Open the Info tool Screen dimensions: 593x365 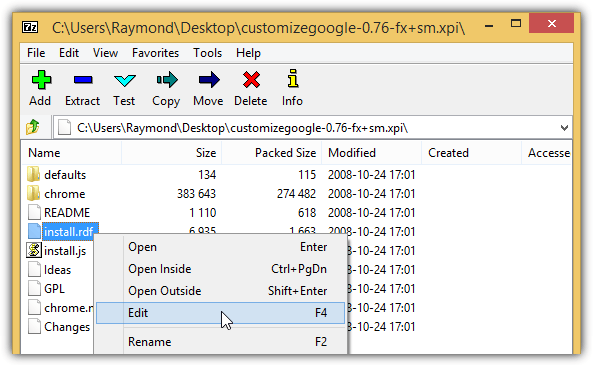pyautogui.click(x=292, y=79)
